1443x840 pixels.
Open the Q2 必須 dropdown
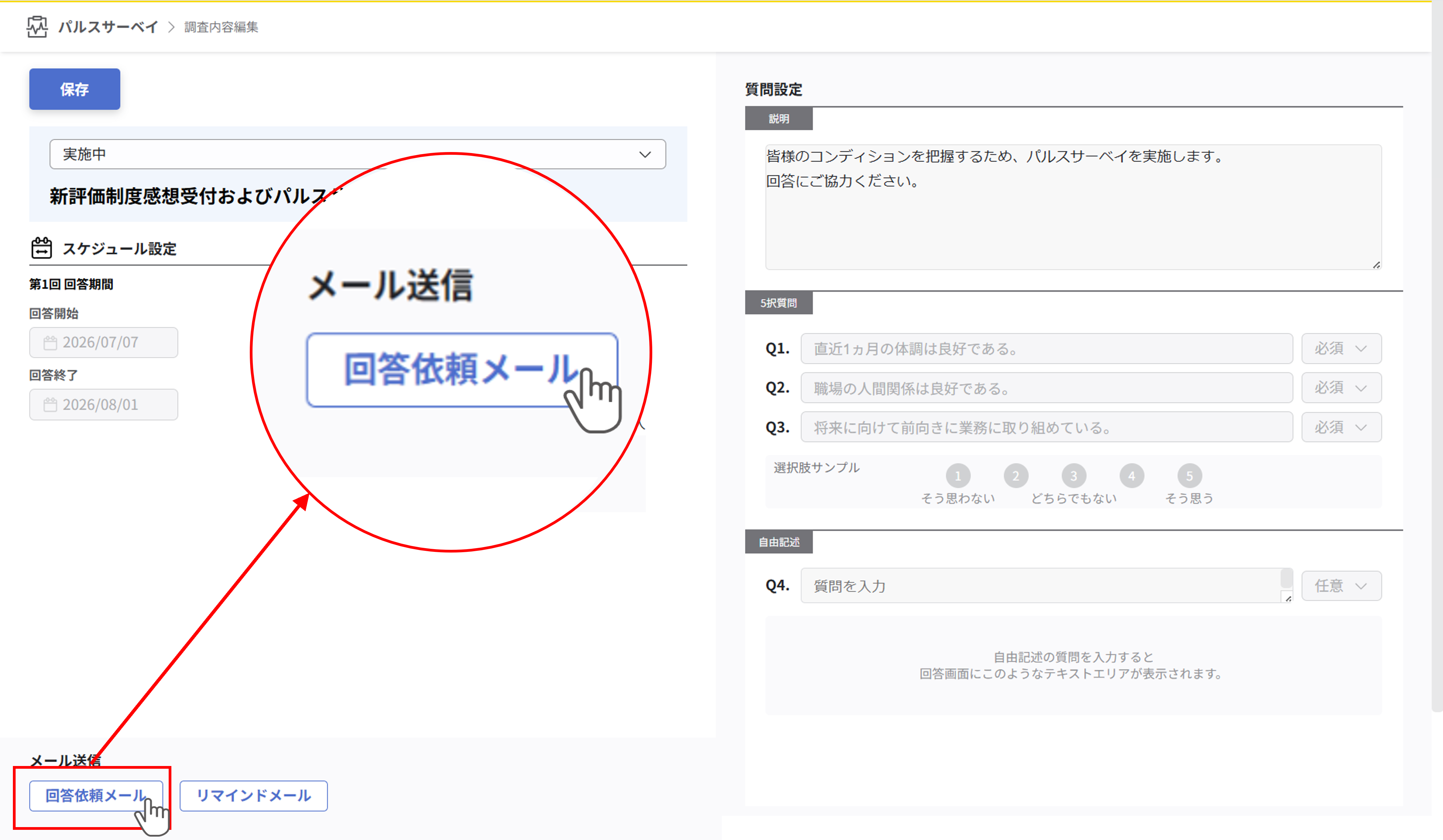tap(1341, 388)
